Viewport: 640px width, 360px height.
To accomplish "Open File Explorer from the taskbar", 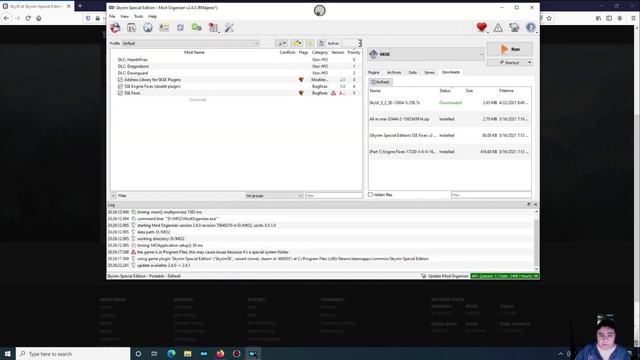I will tap(187, 353).
